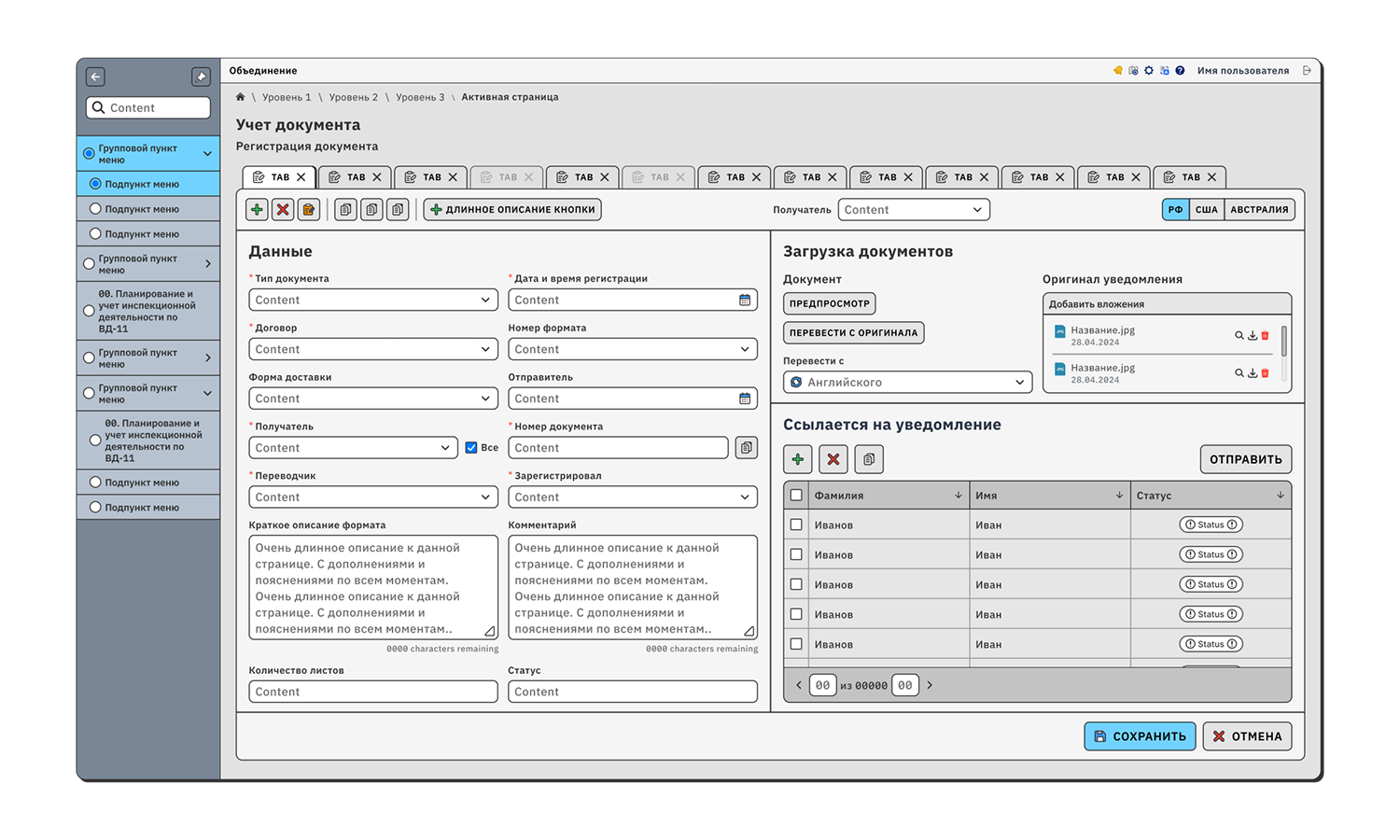Open the Получатель dropdown in toolbar
This screenshot has width=1400, height=840.
click(913, 210)
